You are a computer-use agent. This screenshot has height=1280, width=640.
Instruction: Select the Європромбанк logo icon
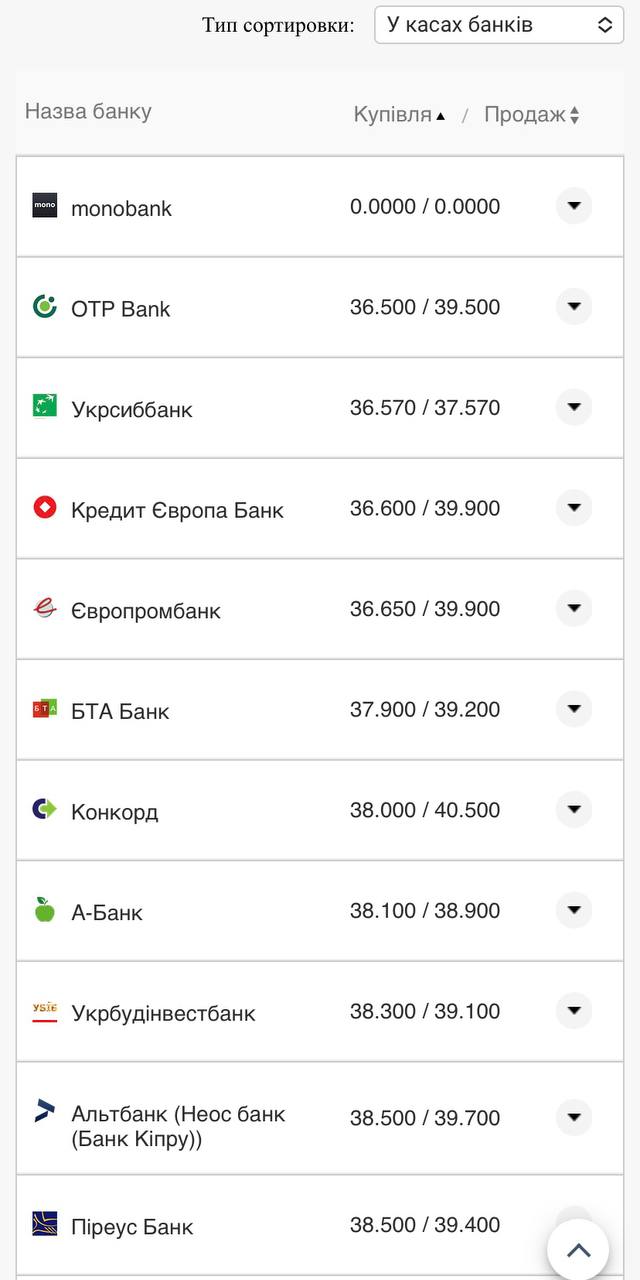(x=45, y=608)
